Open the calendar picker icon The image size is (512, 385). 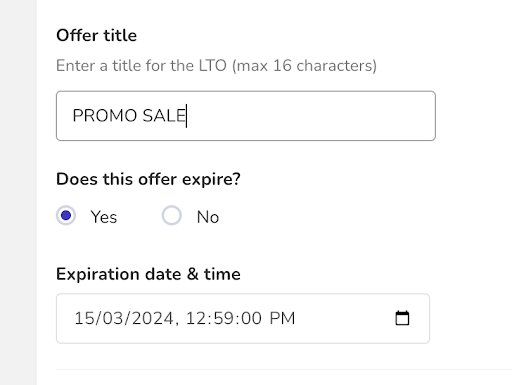[402, 318]
